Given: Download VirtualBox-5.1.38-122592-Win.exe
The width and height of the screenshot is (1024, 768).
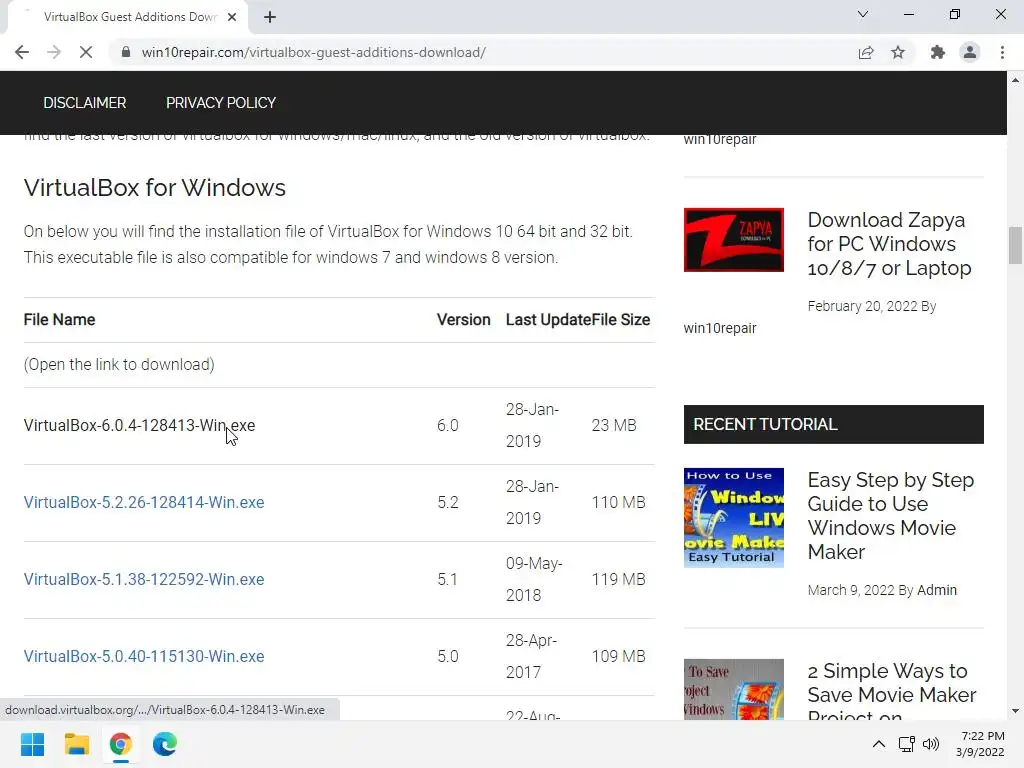Looking at the screenshot, I should (x=144, y=579).
